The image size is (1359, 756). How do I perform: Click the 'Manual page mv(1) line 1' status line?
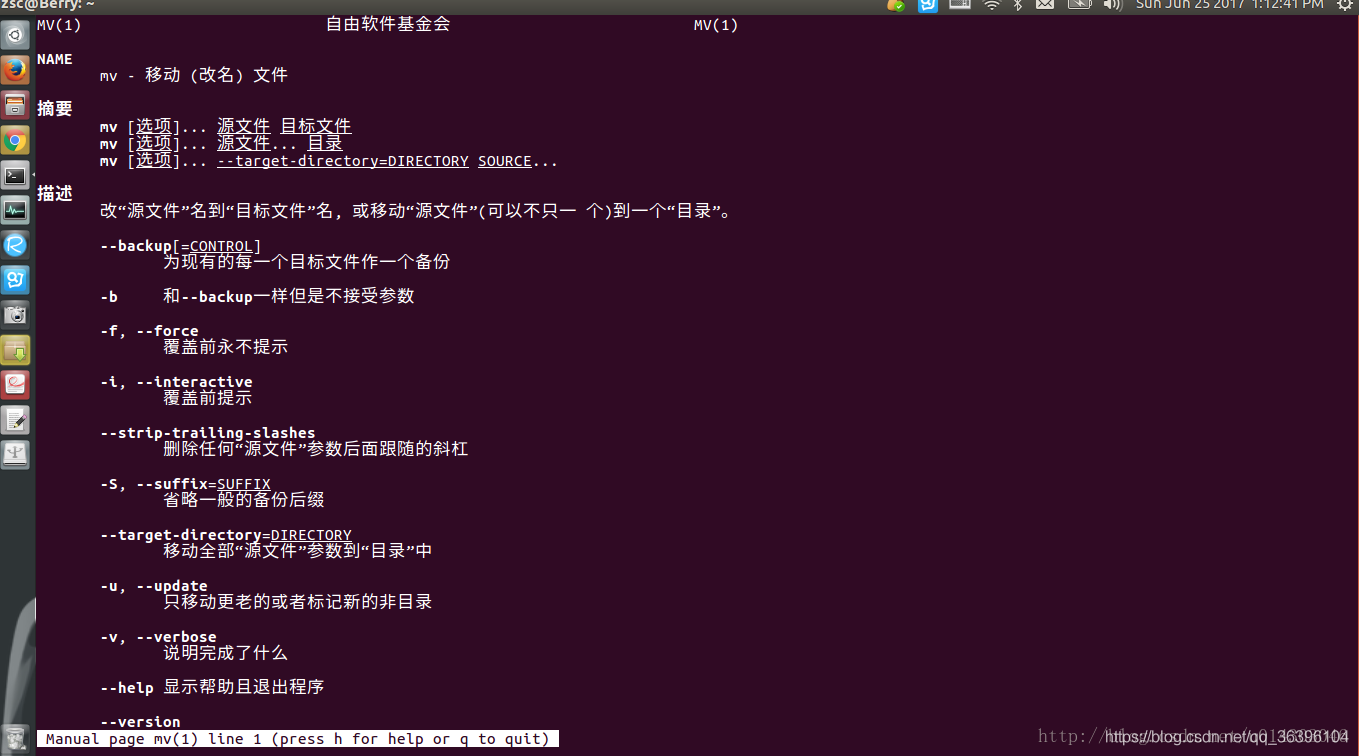[x=298, y=739]
